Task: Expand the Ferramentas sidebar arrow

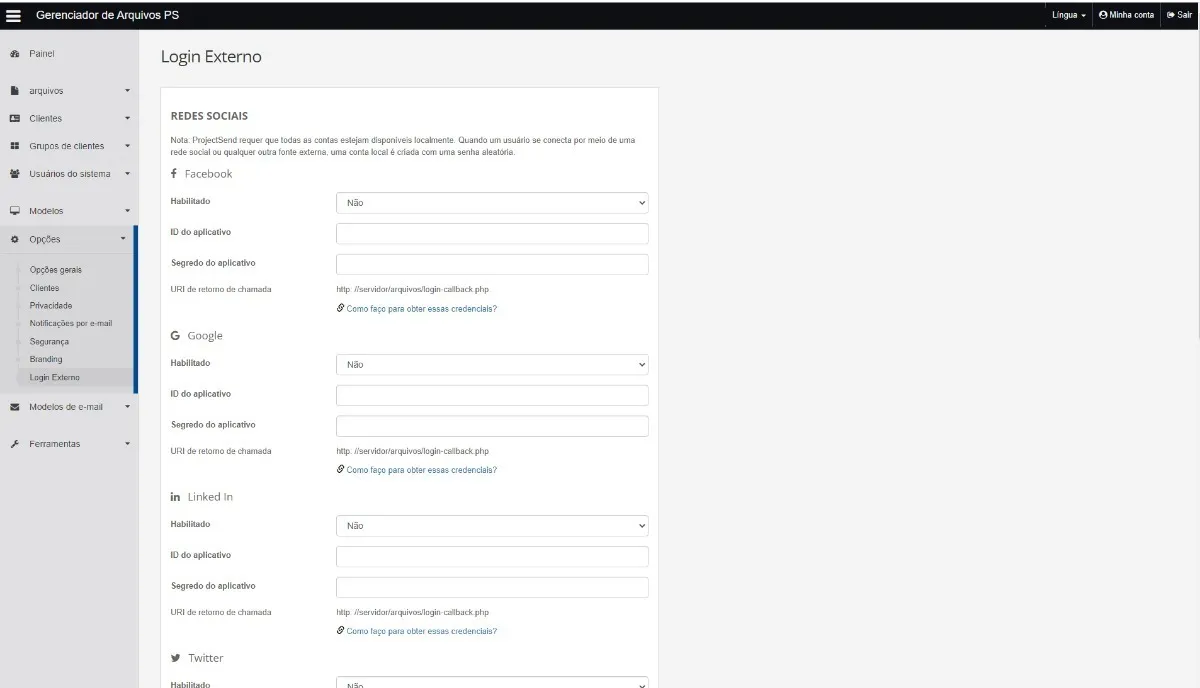Action: [x=127, y=444]
